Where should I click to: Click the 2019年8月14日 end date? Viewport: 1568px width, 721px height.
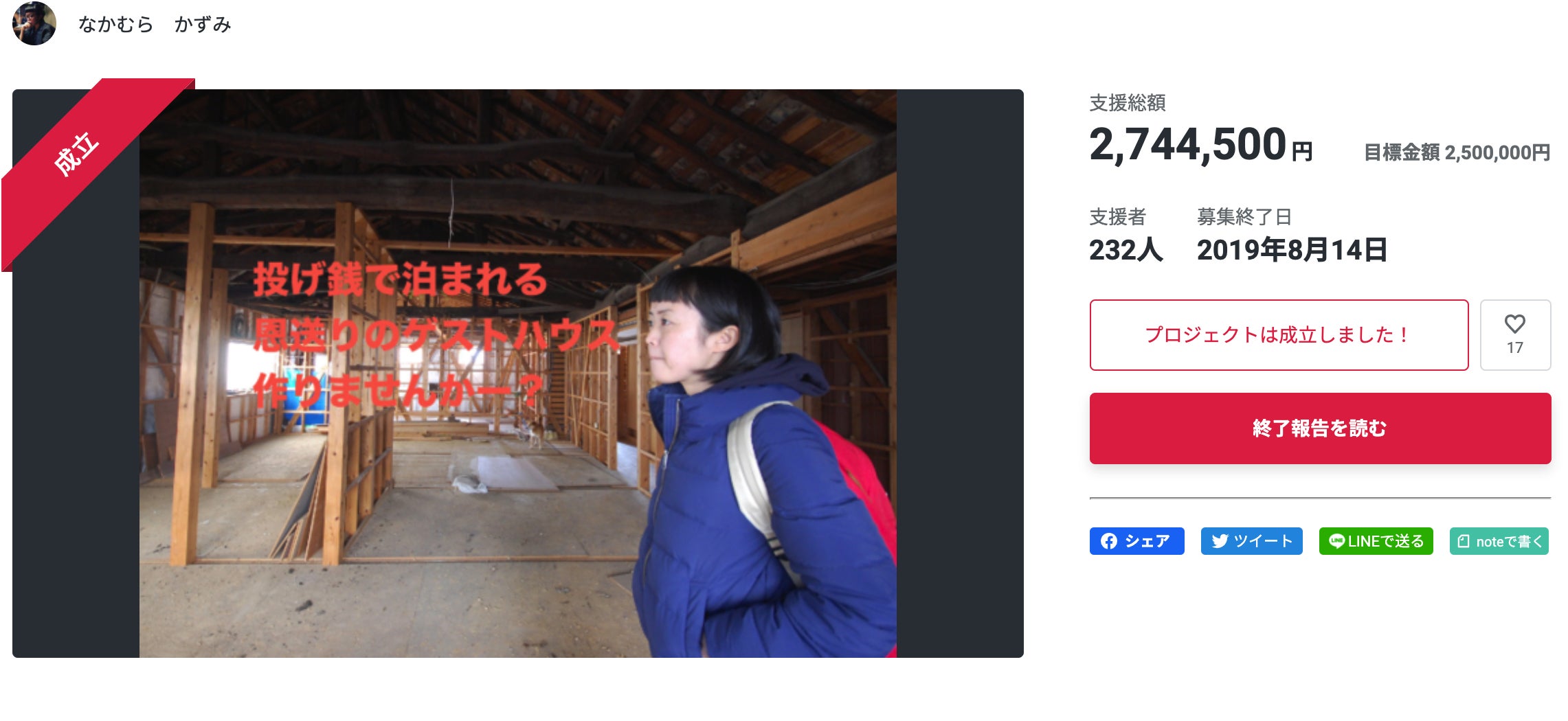click(1292, 250)
